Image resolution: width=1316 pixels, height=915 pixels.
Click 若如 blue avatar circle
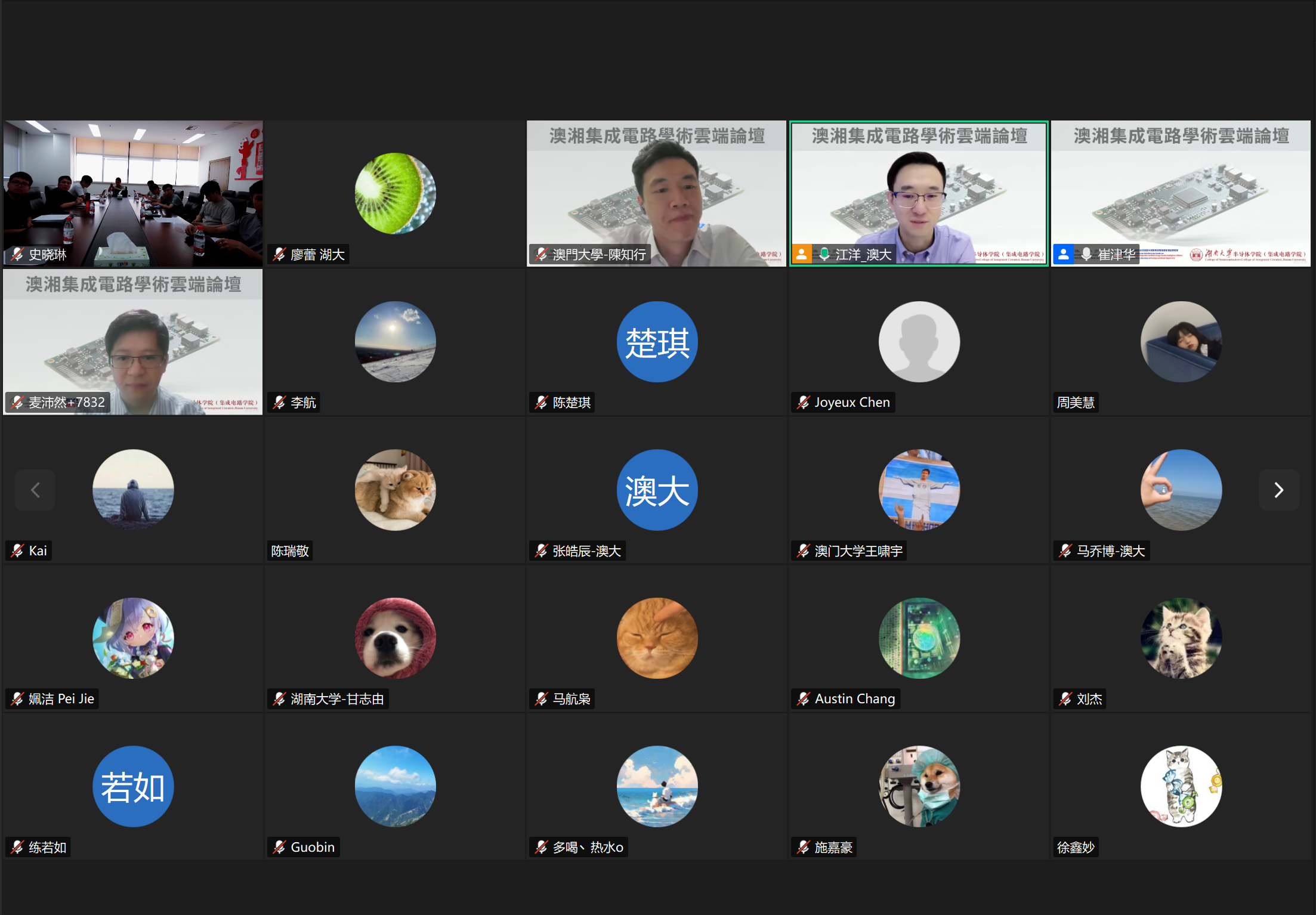[133, 786]
